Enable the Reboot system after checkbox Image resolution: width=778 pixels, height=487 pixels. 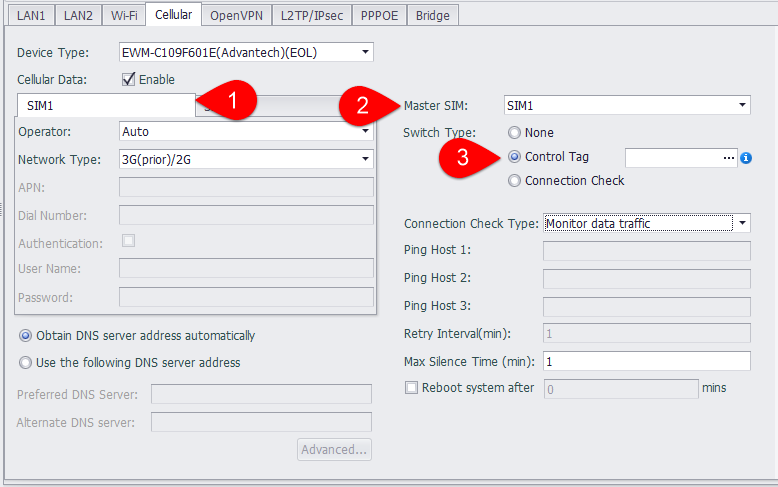click(x=411, y=388)
